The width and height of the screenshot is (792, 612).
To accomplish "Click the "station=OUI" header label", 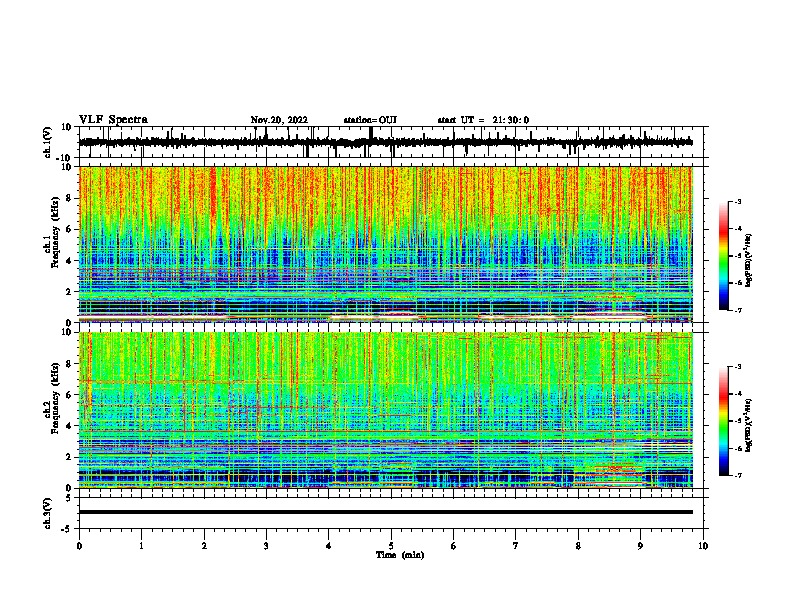I will click(370, 120).
